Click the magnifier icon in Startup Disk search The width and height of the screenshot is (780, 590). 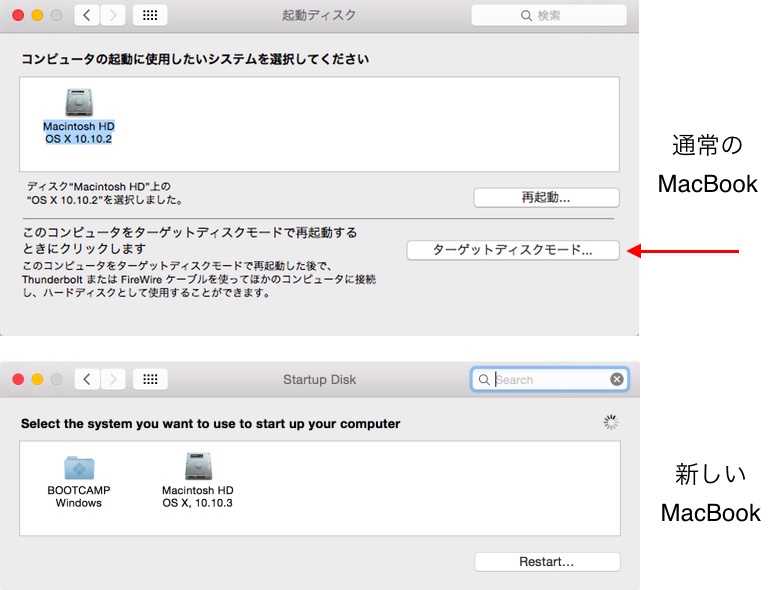[484, 380]
